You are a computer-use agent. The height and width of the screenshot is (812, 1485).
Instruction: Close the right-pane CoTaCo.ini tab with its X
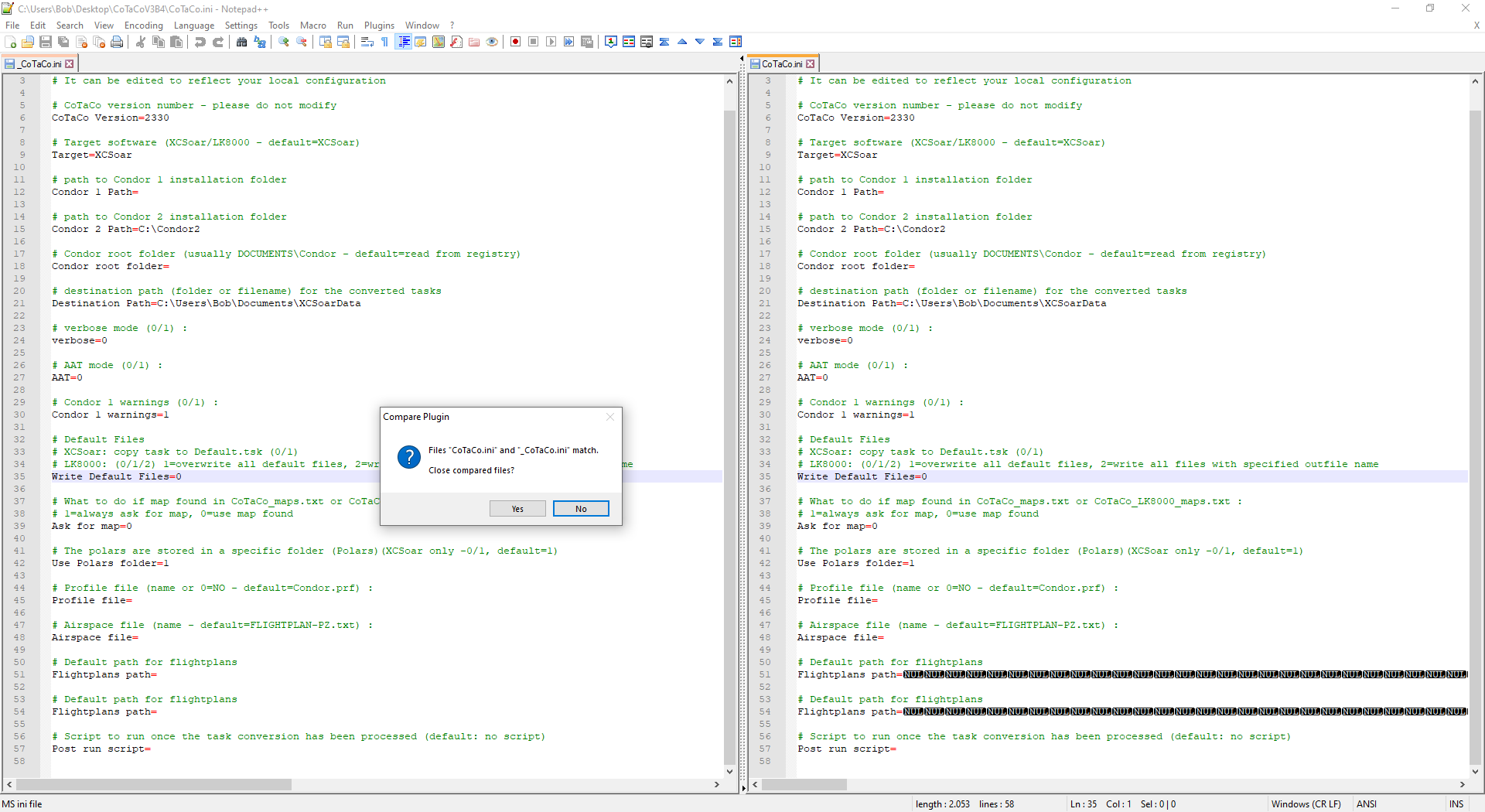tap(811, 64)
